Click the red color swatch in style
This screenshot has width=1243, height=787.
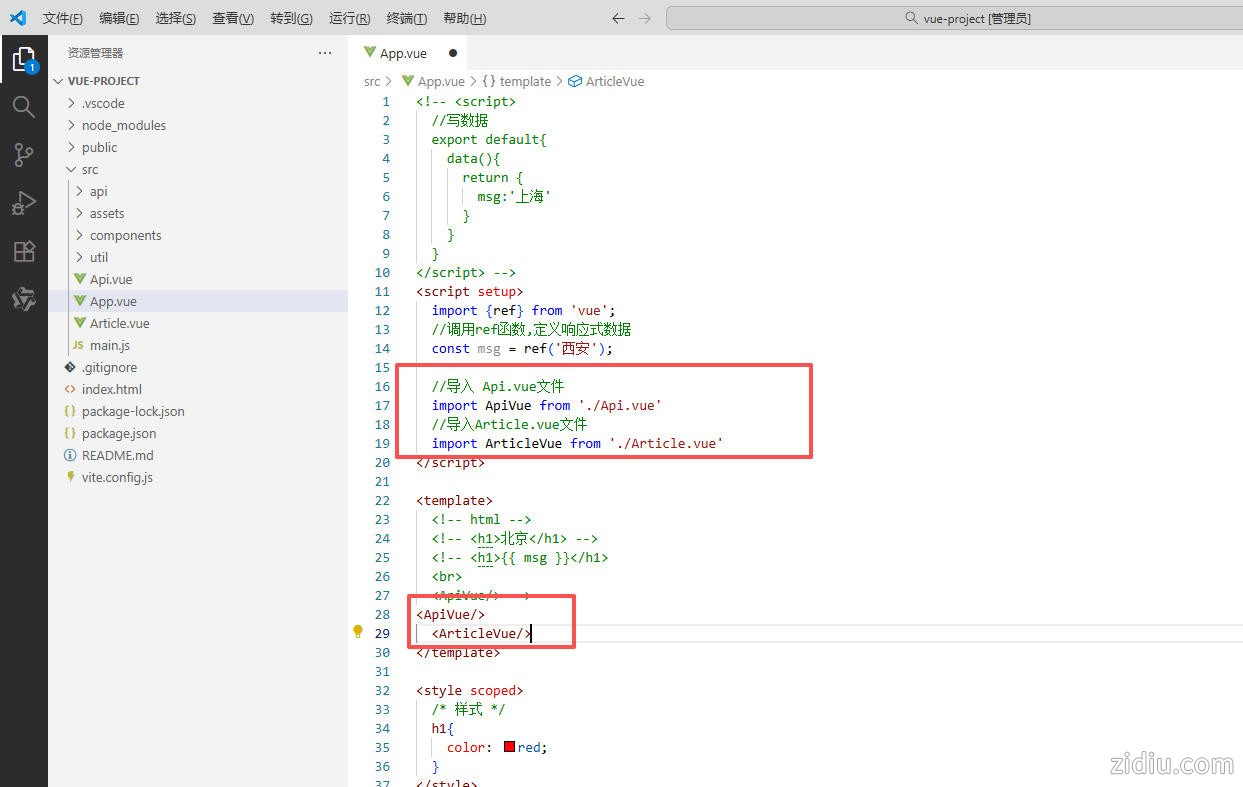tap(509, 747)
